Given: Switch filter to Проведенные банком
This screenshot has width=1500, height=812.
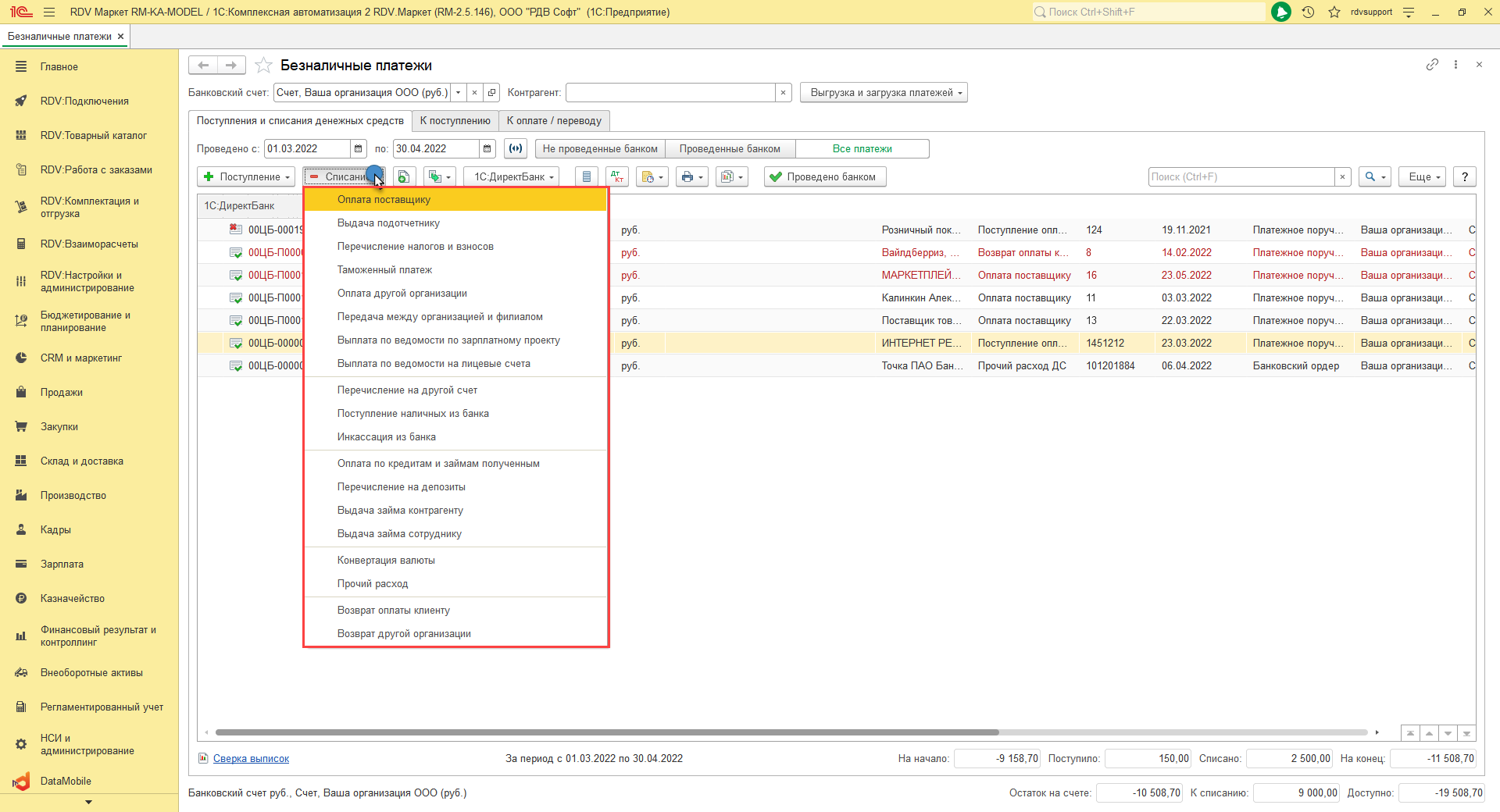Looking at the screenshot, I should pyautogui.click(x=729, y=149).
